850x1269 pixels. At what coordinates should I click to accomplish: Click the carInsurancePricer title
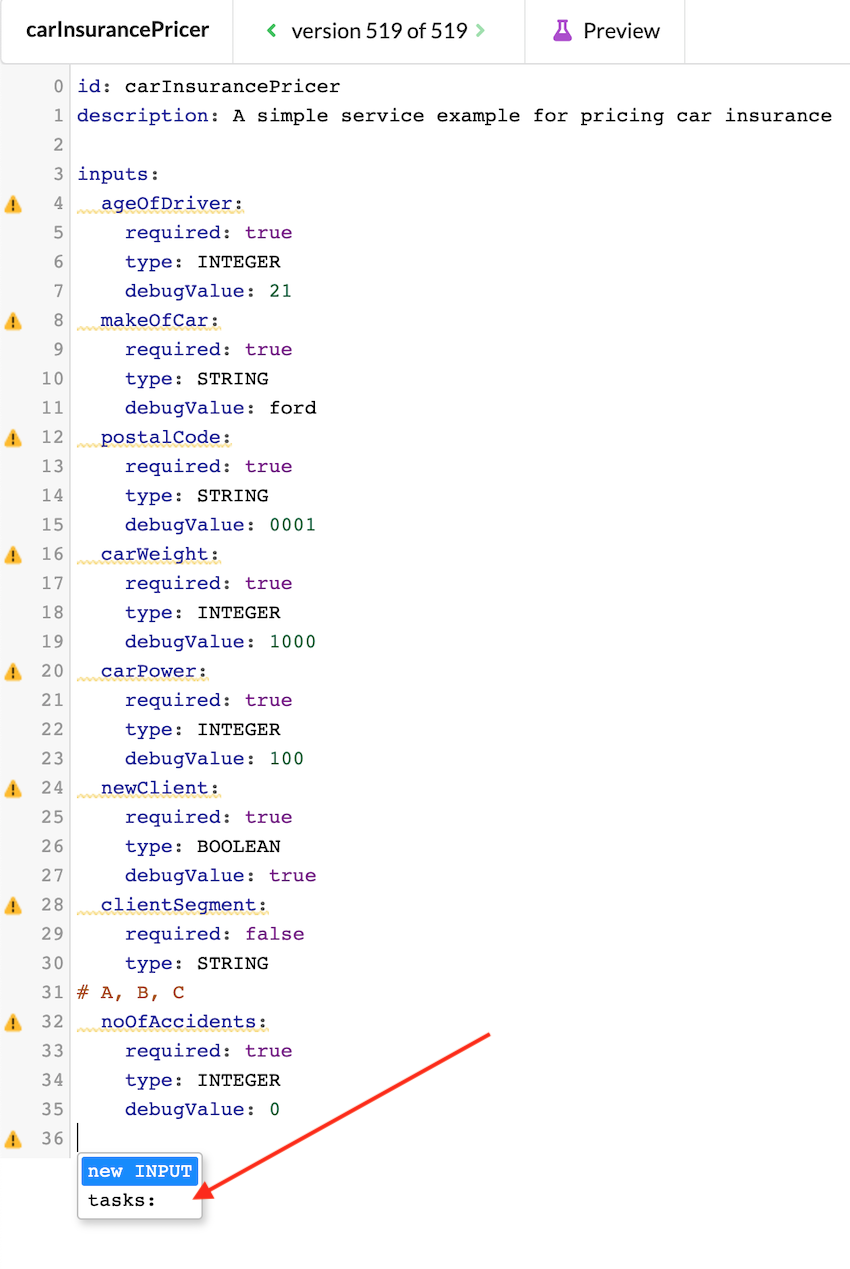coord(117,30)
